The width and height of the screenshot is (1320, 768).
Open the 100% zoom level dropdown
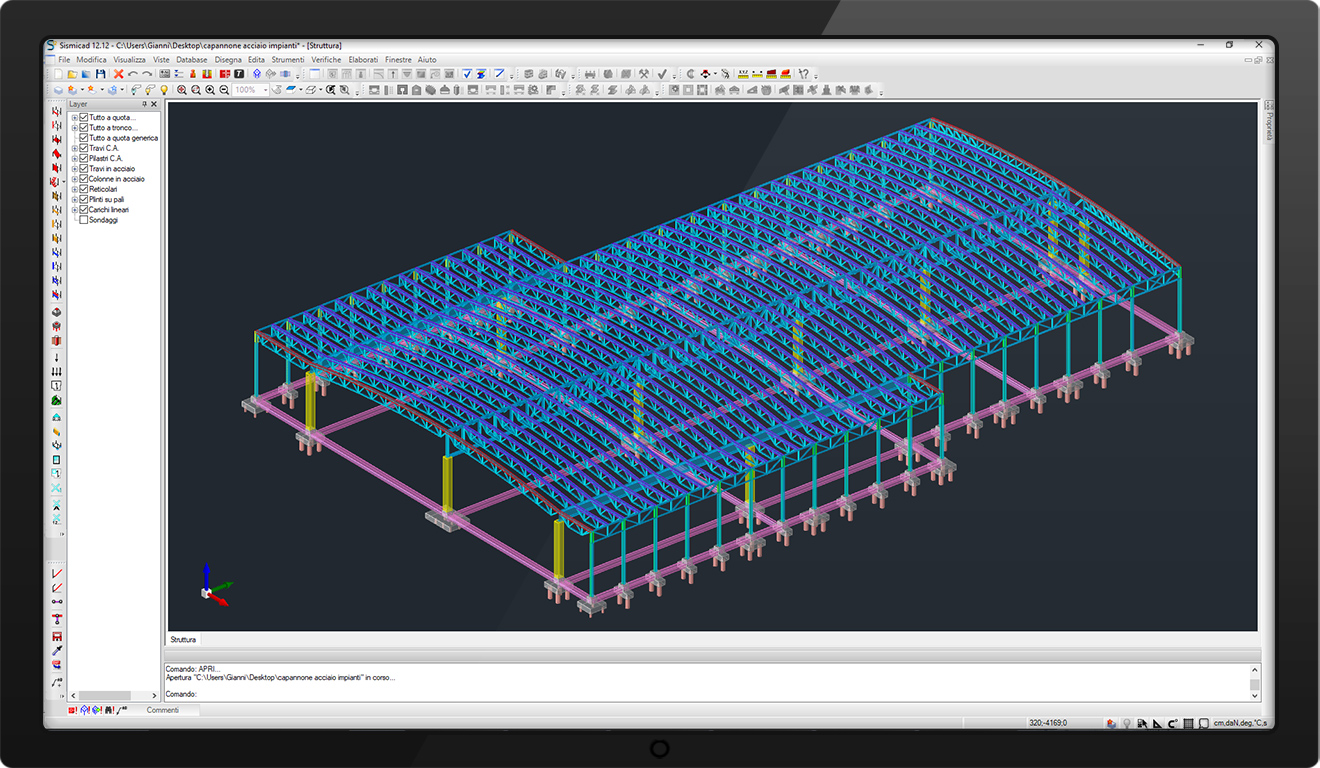(x=265, y=90)
